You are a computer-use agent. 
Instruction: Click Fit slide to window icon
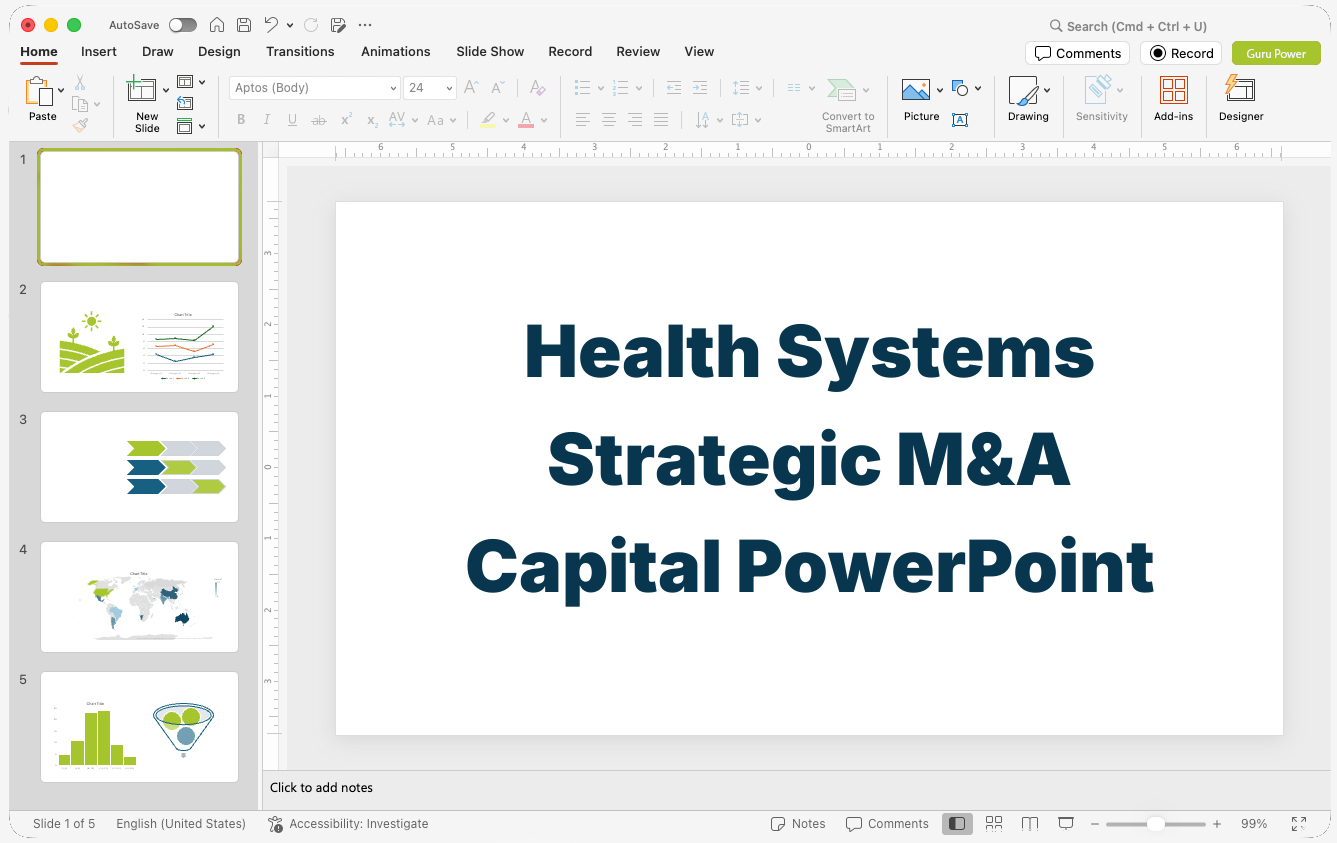(x=1299, y=824)
